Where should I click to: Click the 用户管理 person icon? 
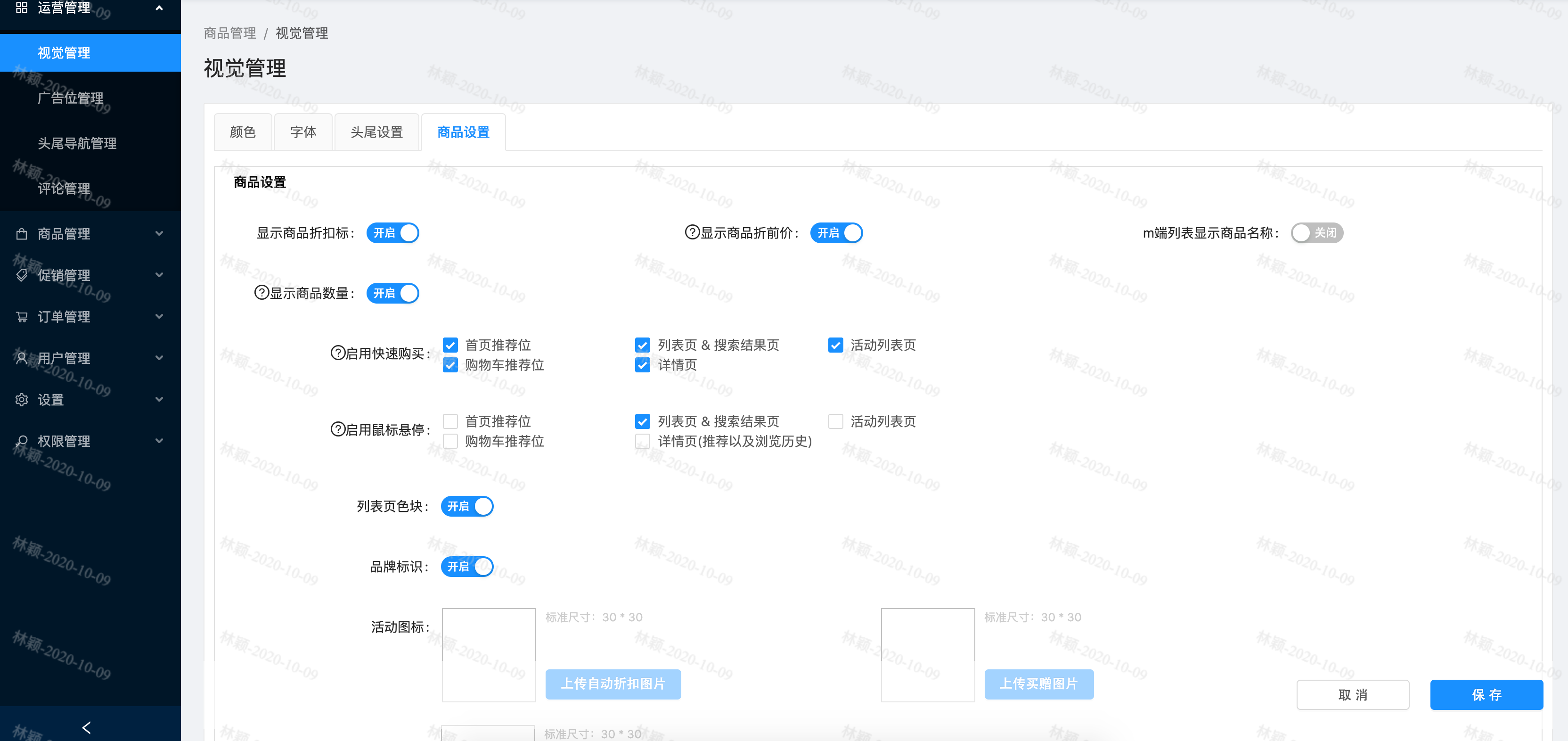(x=21, y=358)
